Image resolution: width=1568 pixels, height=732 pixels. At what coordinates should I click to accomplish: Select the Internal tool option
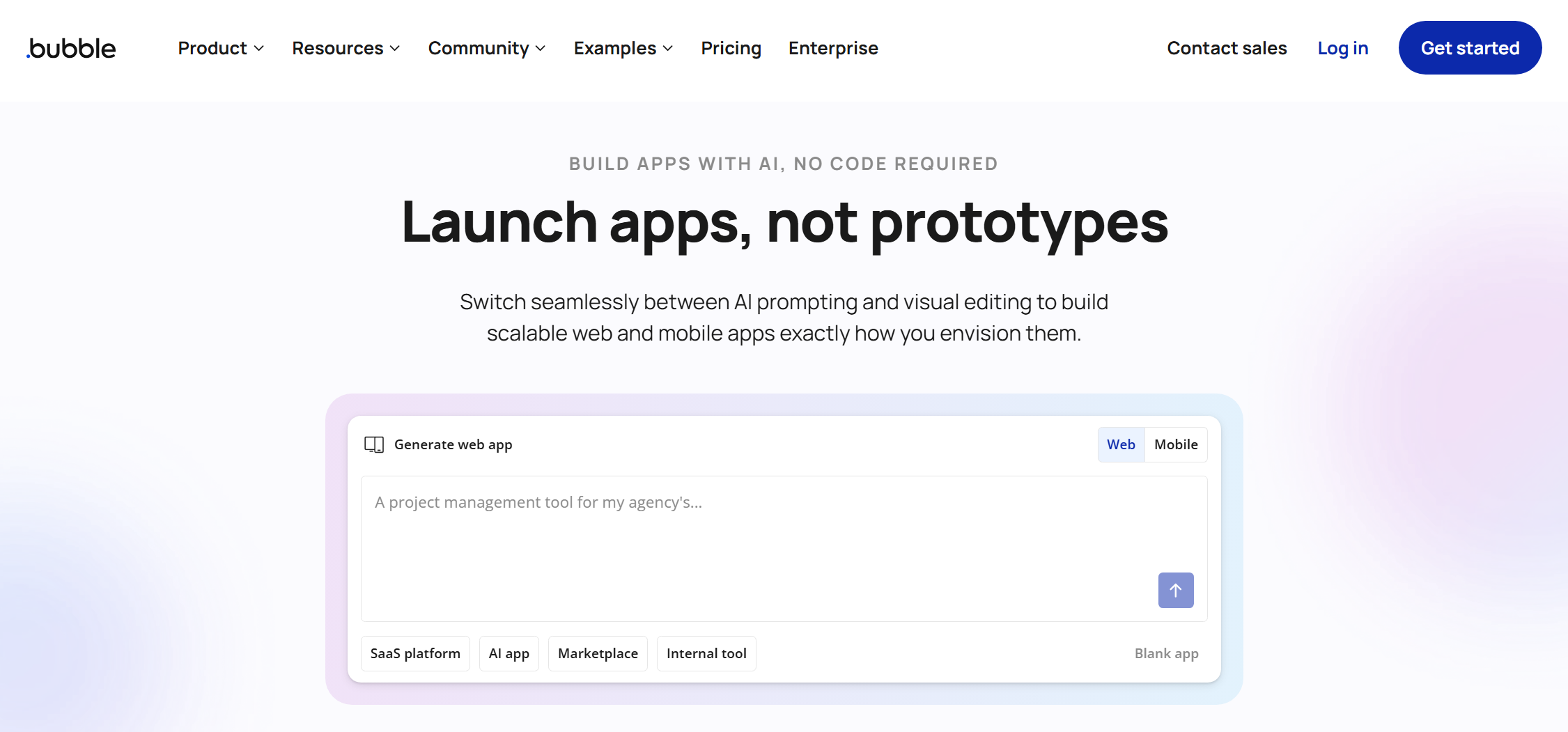706,653
